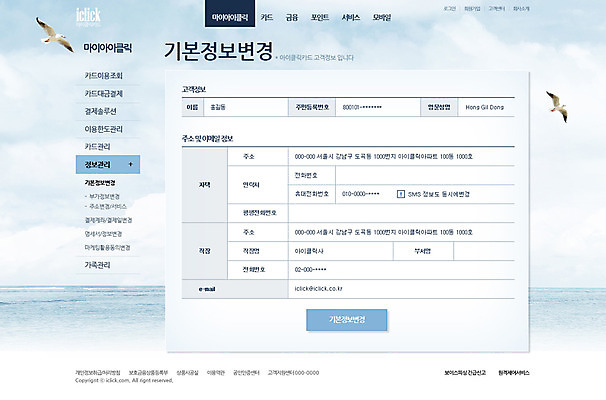
Task: Open 결제계좌/결제일변경 submenu item
Action: pos(108,220)
